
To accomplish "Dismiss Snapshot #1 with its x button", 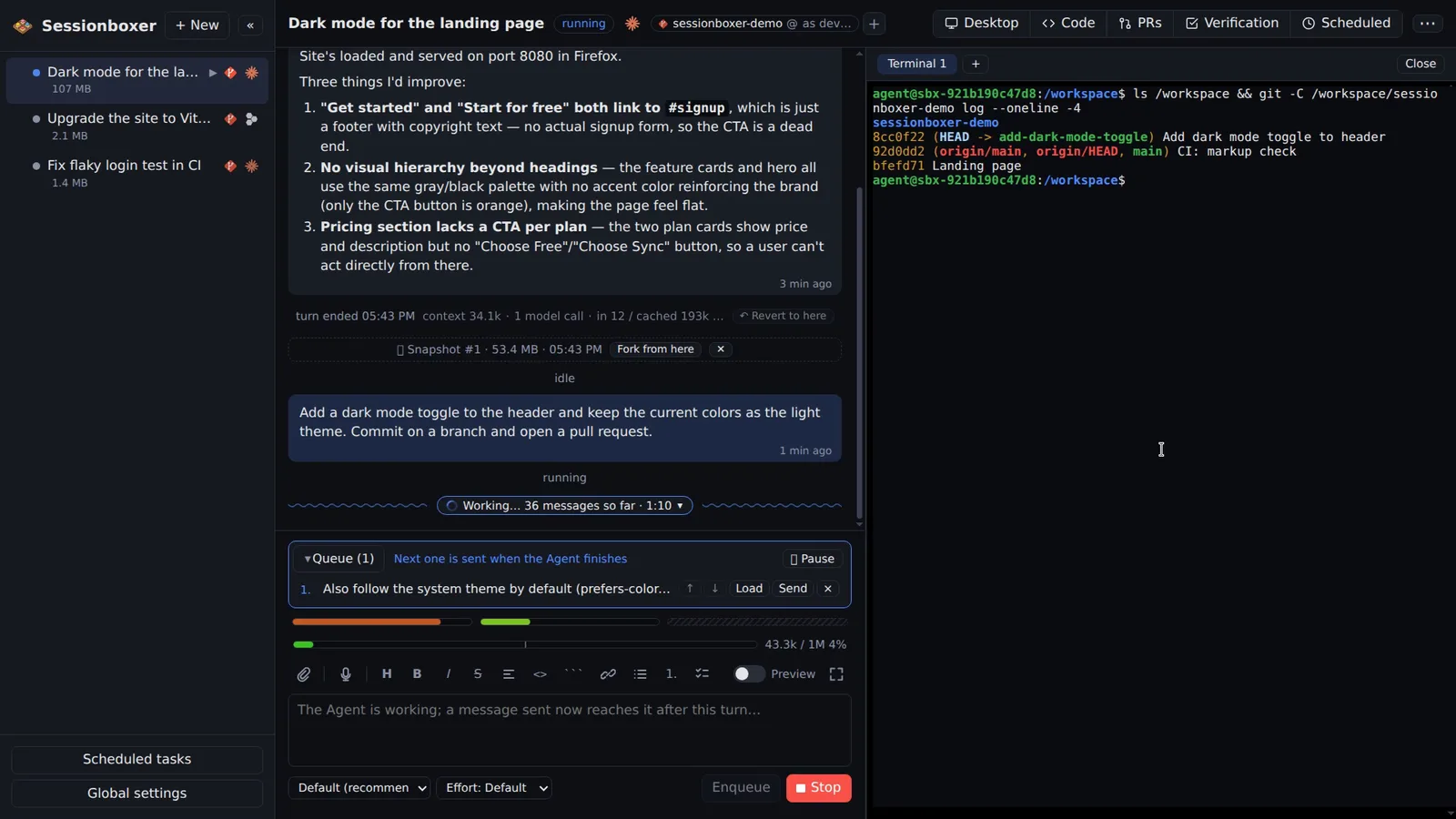I will coord(721,349).
